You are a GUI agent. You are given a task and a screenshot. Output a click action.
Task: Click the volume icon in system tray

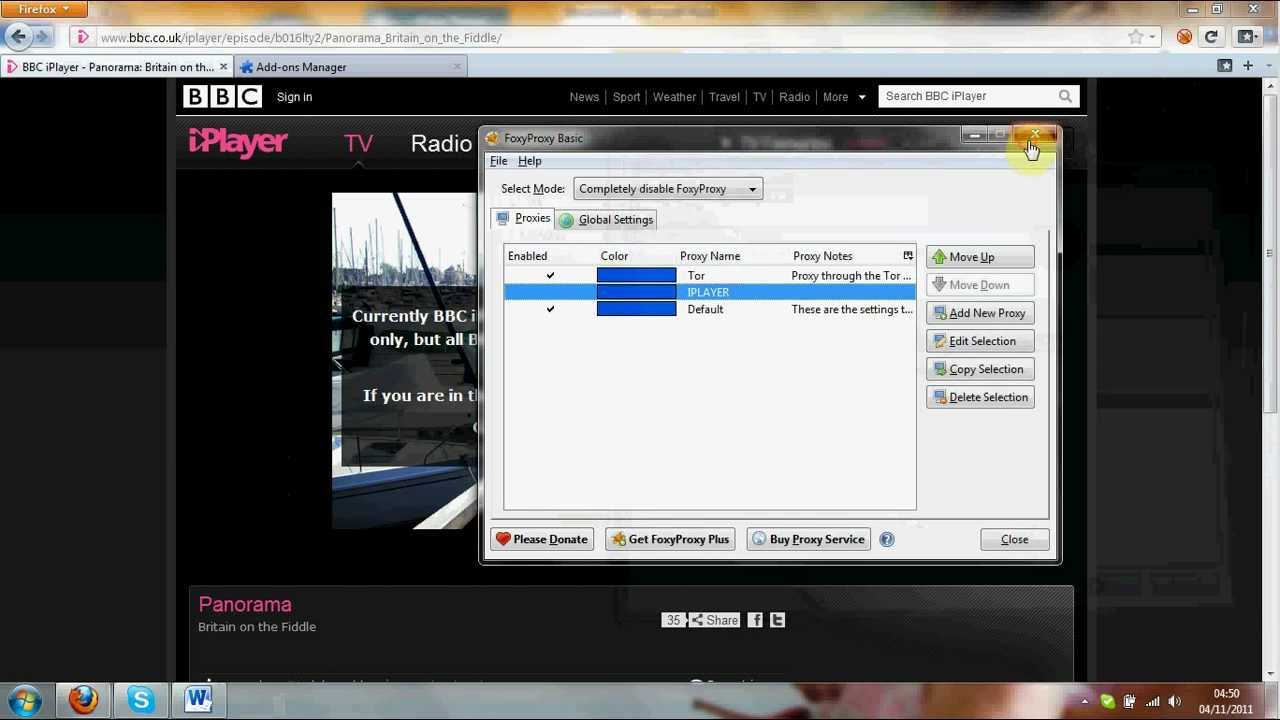(x=1175, y=702)
